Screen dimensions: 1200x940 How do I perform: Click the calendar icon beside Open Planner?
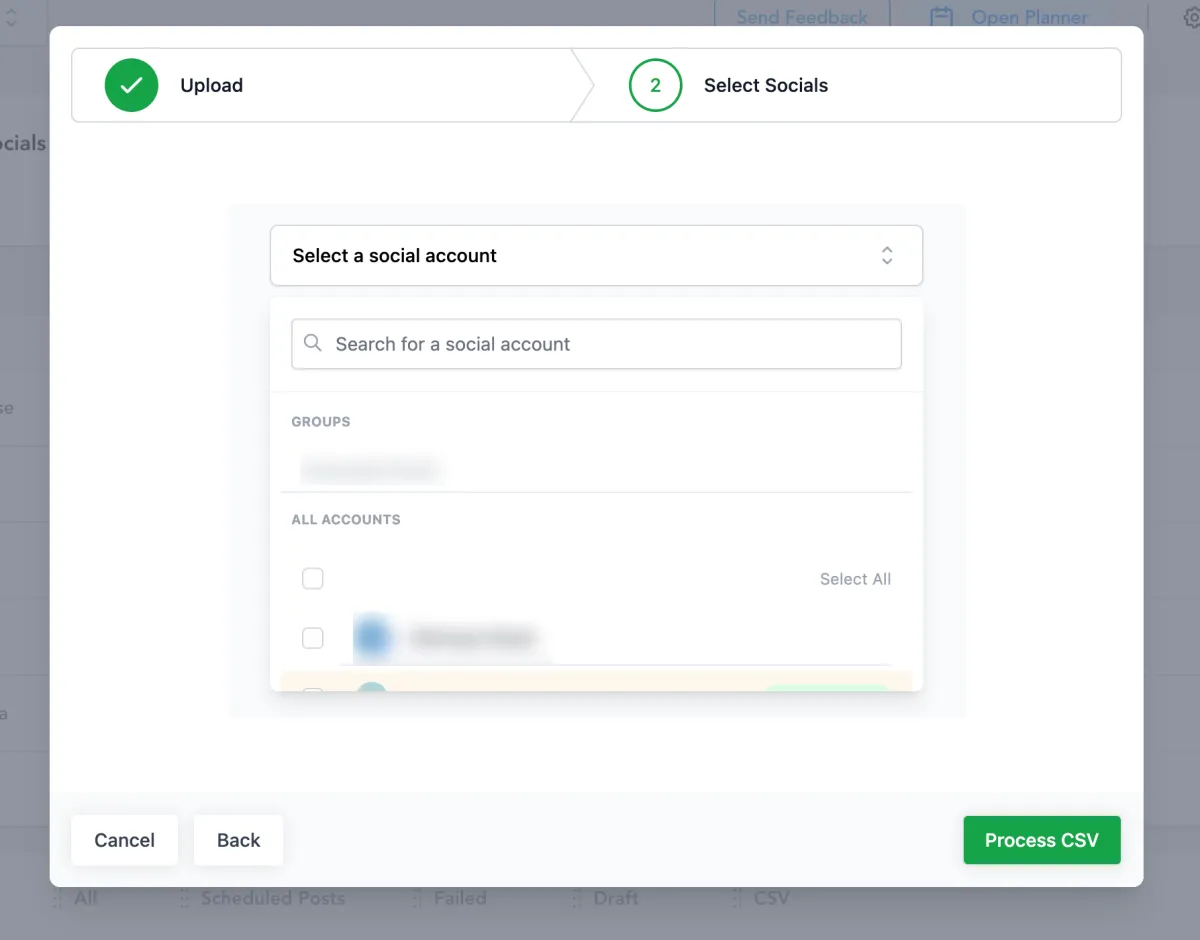click(941, 17)
